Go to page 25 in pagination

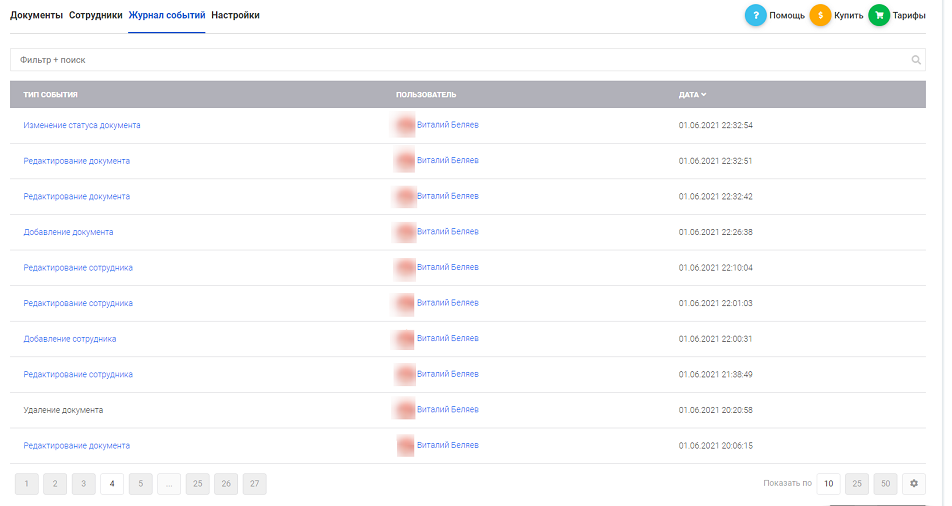(197, 484)
